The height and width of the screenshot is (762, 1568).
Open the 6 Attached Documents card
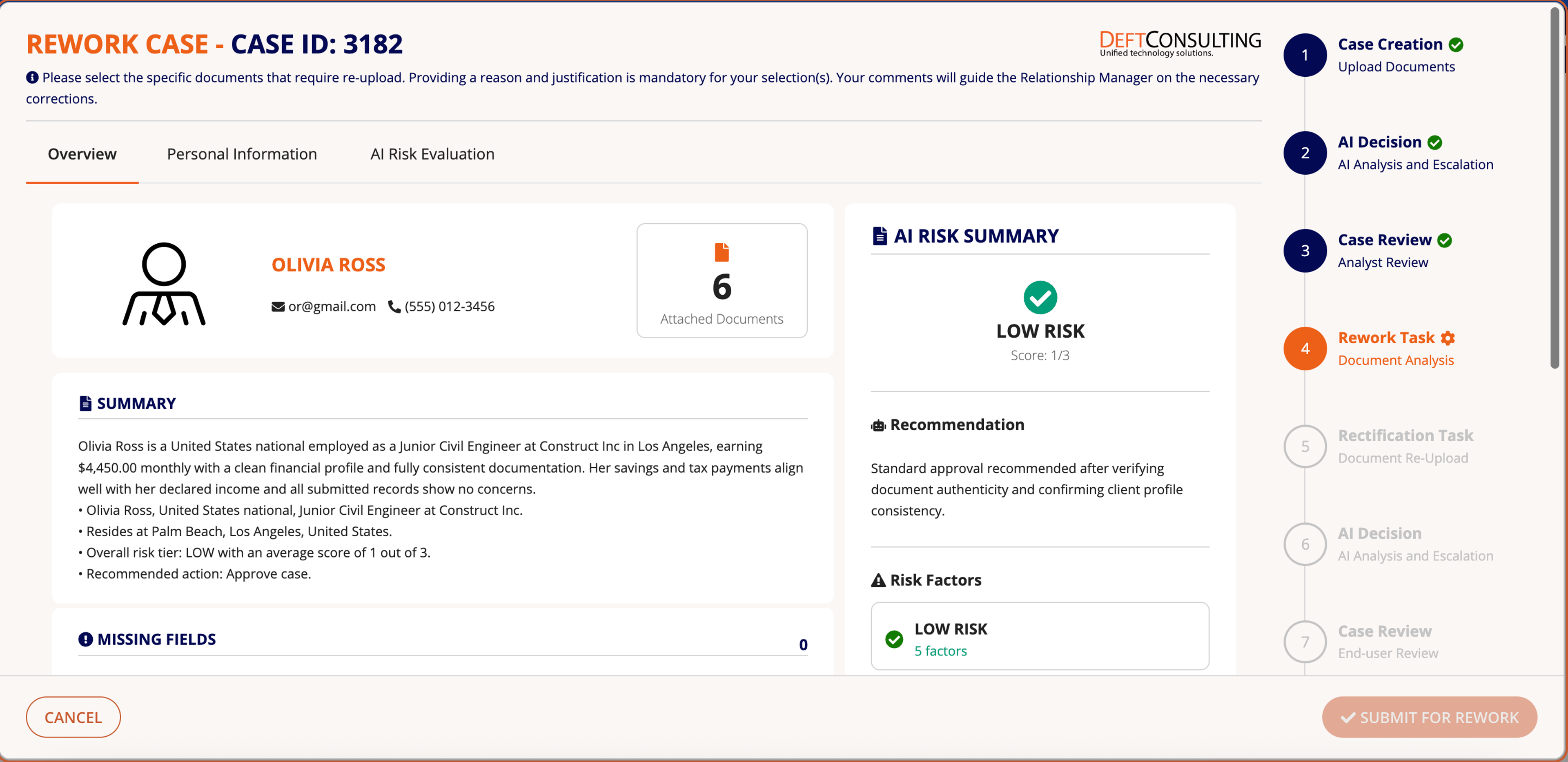[722, 280]
